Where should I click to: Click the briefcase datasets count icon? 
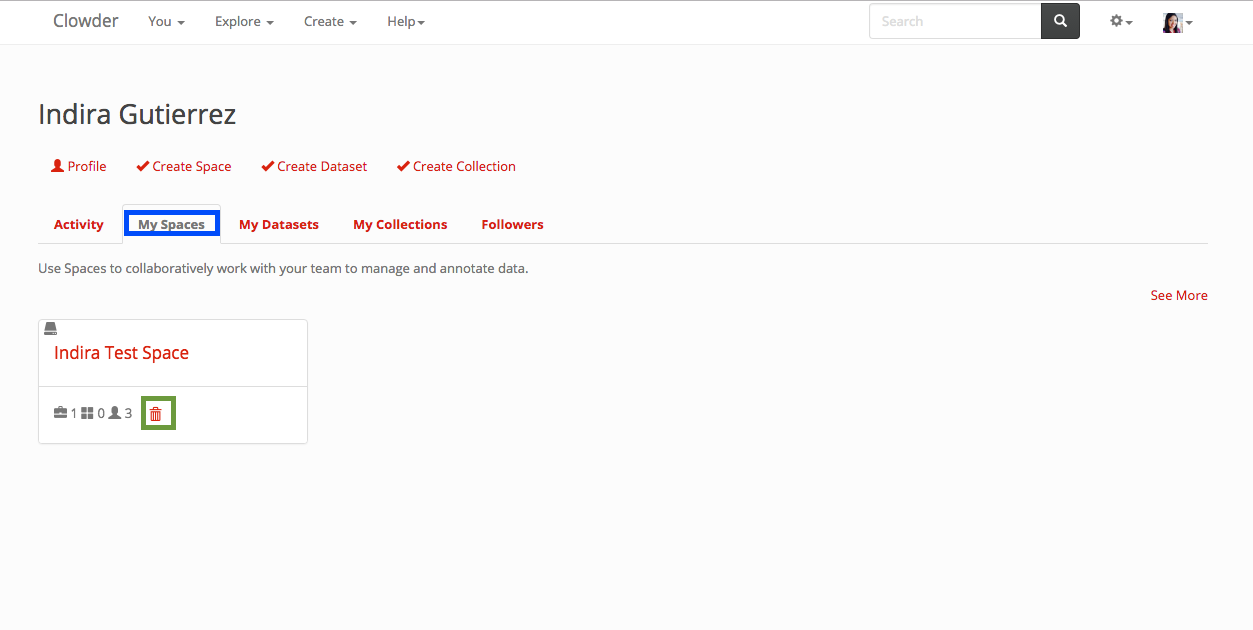[x=61, y=413]
